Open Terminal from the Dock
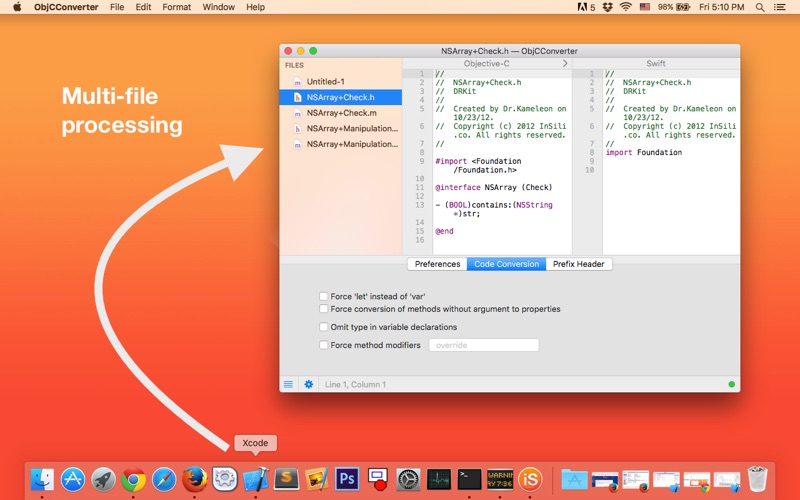Screen dimensions: 800x500 [x=469, y=480]
